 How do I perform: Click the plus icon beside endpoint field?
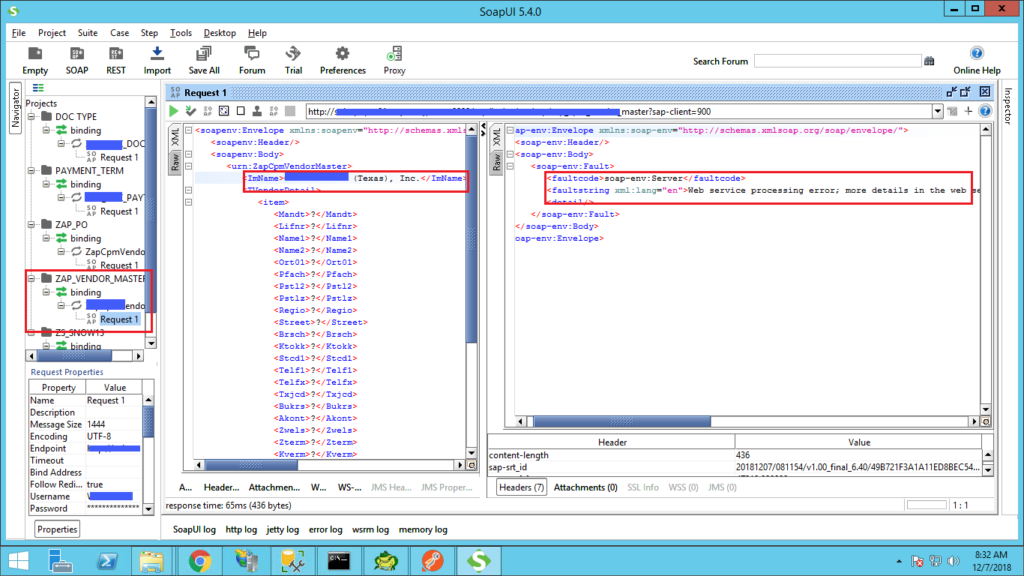click(968, 112)
